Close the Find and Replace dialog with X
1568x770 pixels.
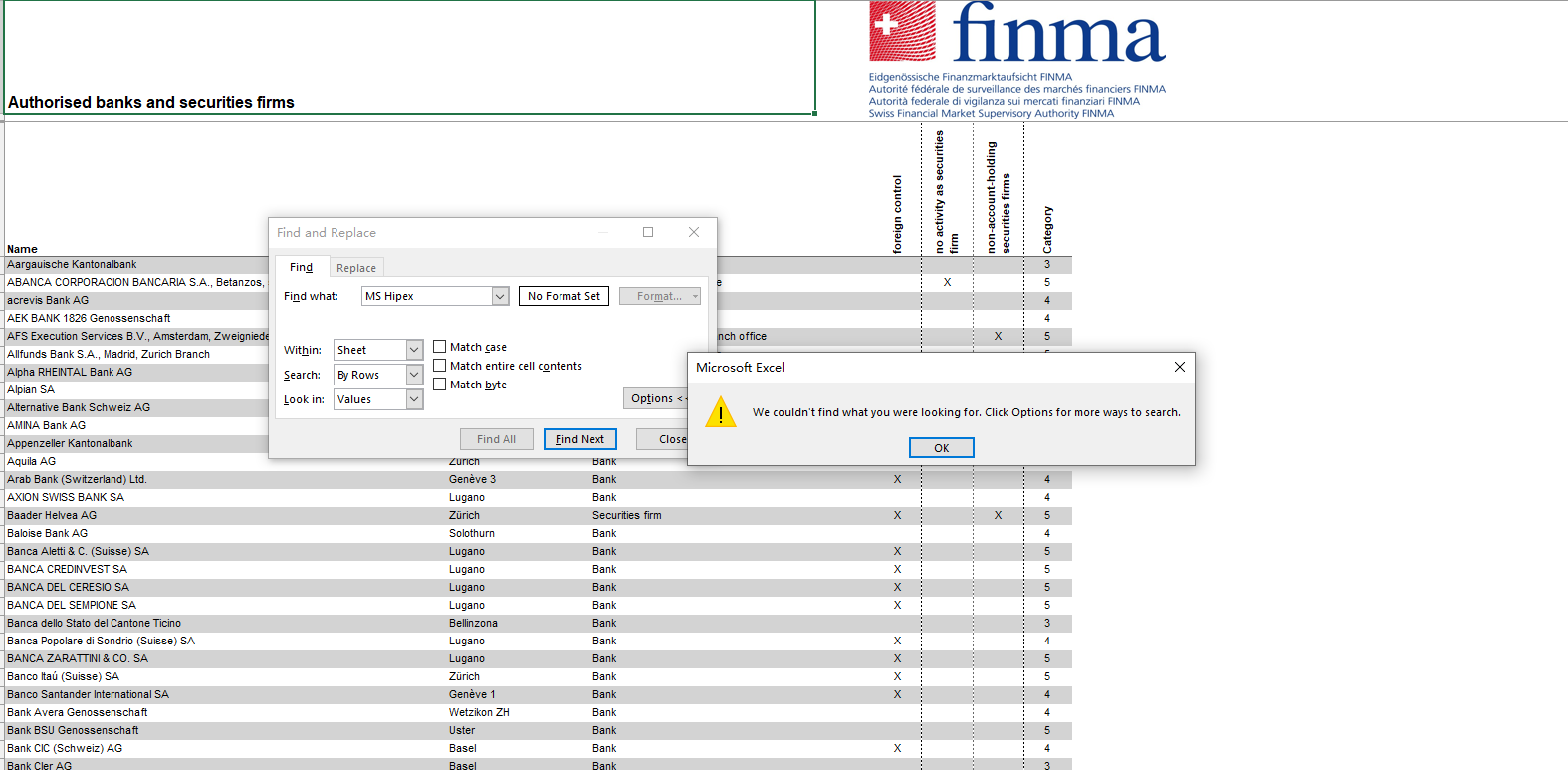pos(694,232)
